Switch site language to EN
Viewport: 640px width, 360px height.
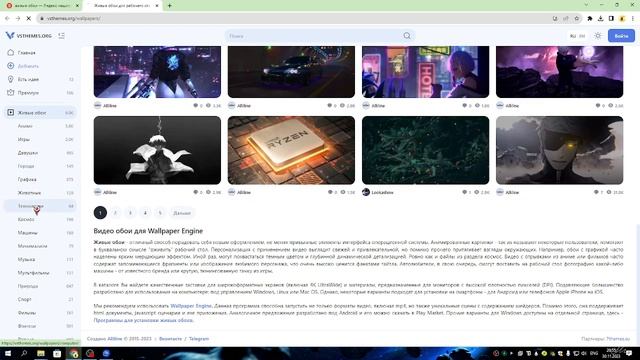(x=582, y=36)
